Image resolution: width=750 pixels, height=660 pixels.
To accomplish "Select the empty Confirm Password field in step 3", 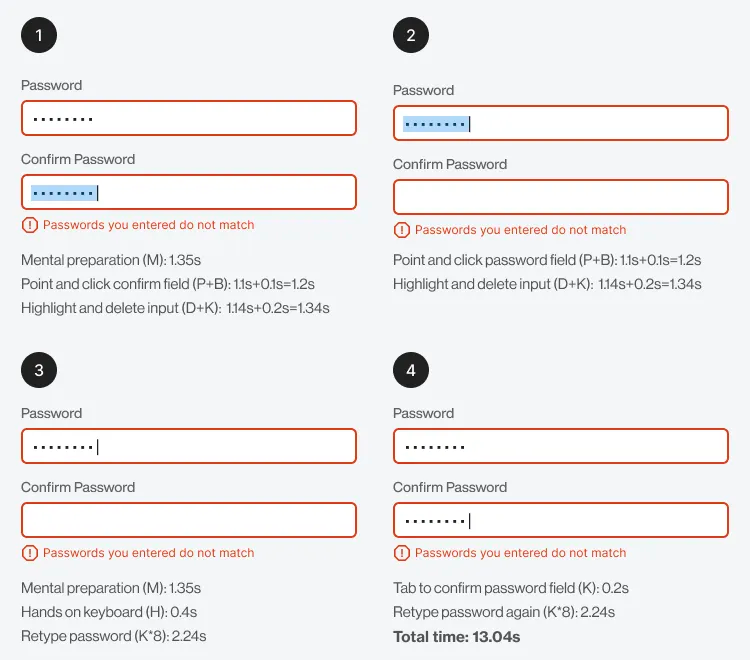I will tap(188, 520).
